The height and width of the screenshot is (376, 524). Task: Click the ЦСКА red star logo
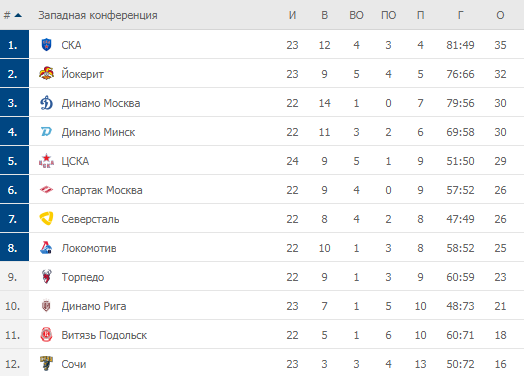pos(46,161)
